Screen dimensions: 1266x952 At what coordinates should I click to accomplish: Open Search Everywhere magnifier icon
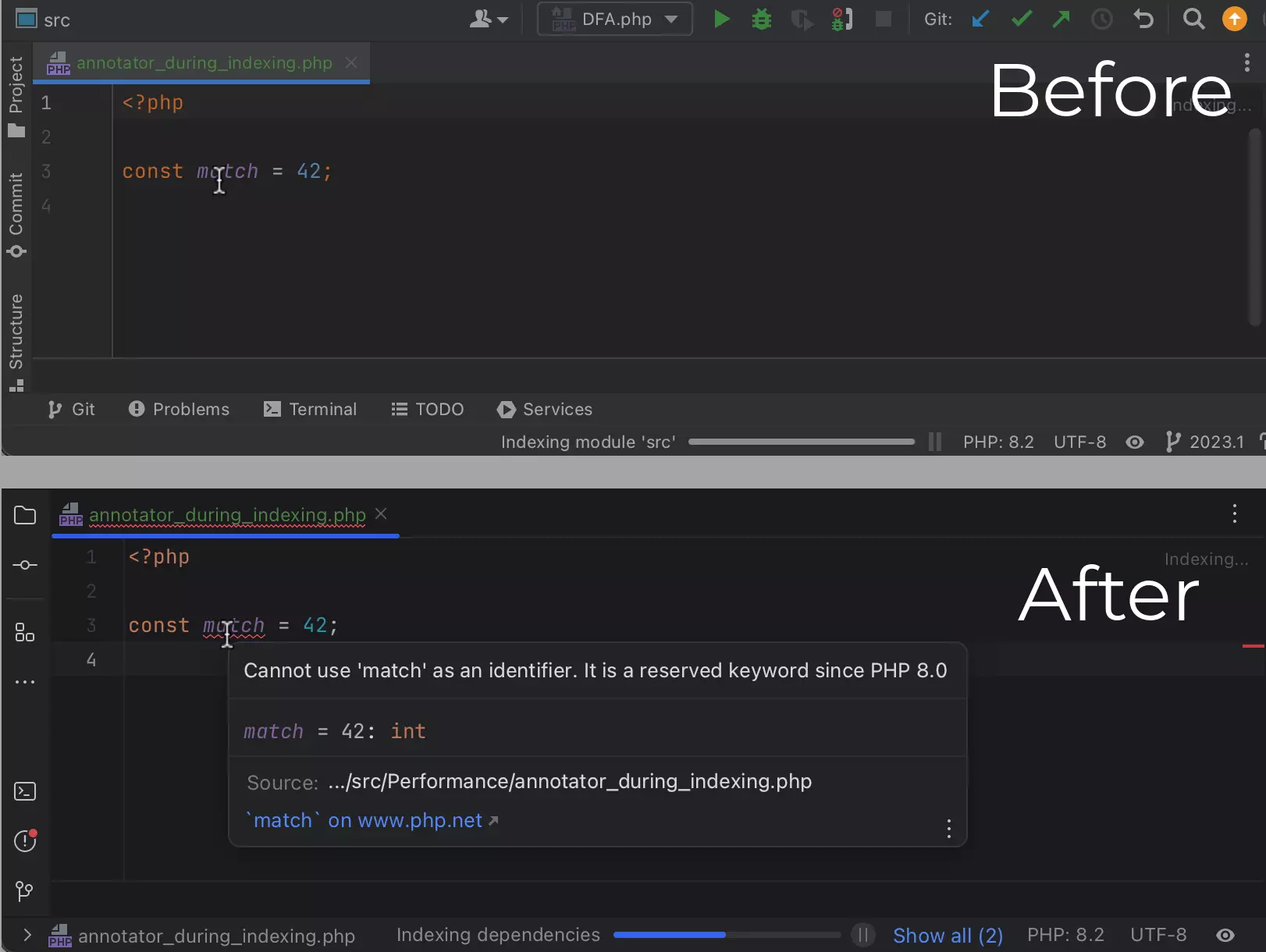pos(1193,19)
